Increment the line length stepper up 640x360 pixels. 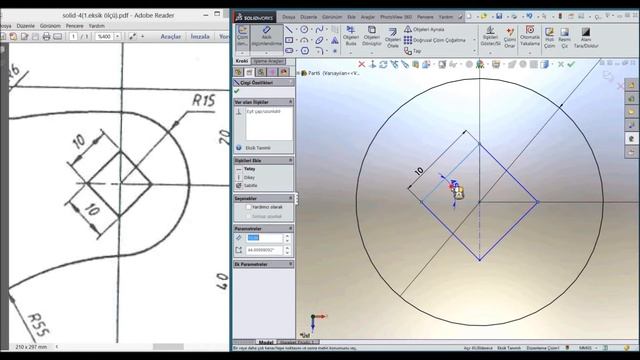pyautogui.click(x=287, y=236)
